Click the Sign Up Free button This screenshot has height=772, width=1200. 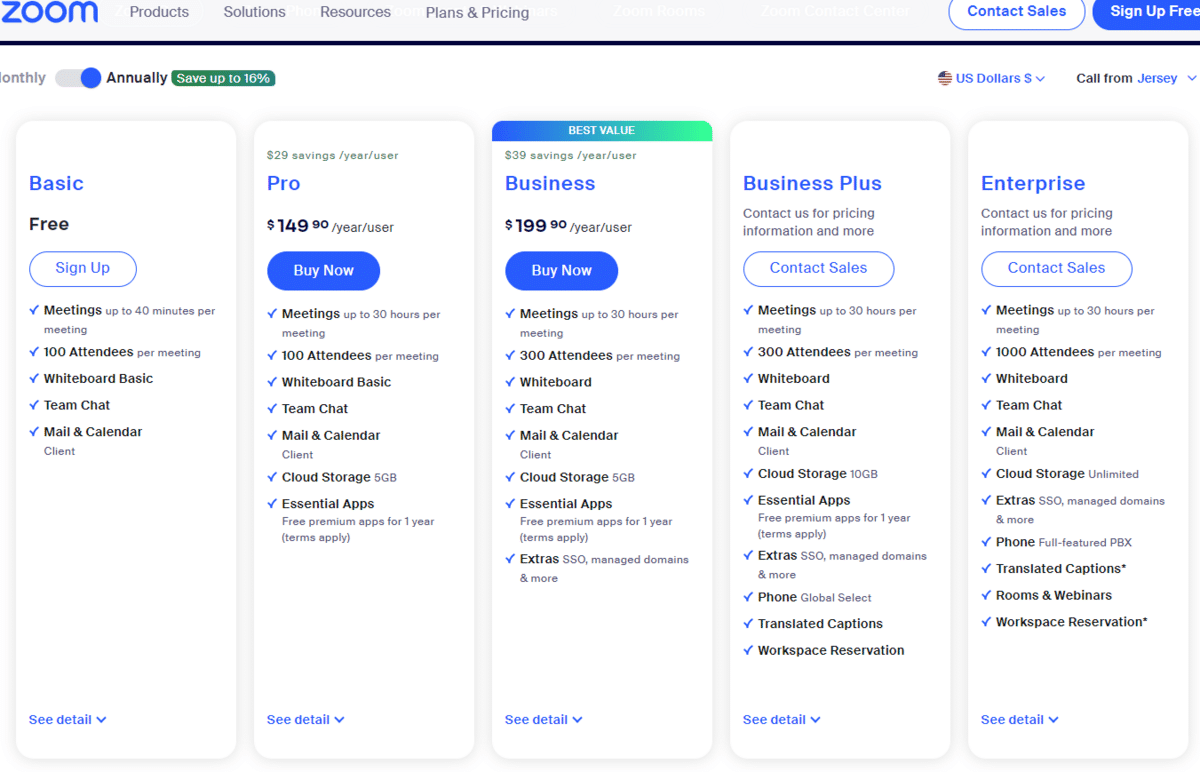tap(1147, 12)
